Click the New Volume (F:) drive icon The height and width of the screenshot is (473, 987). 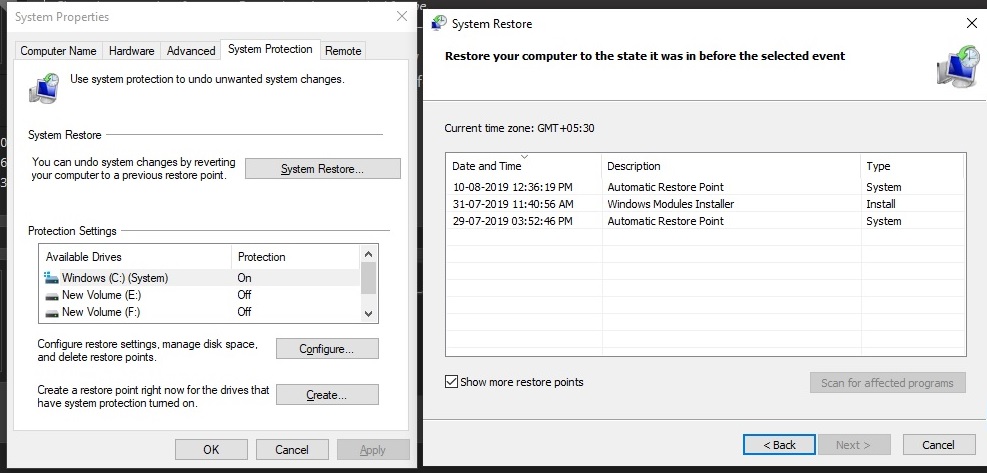52,312
